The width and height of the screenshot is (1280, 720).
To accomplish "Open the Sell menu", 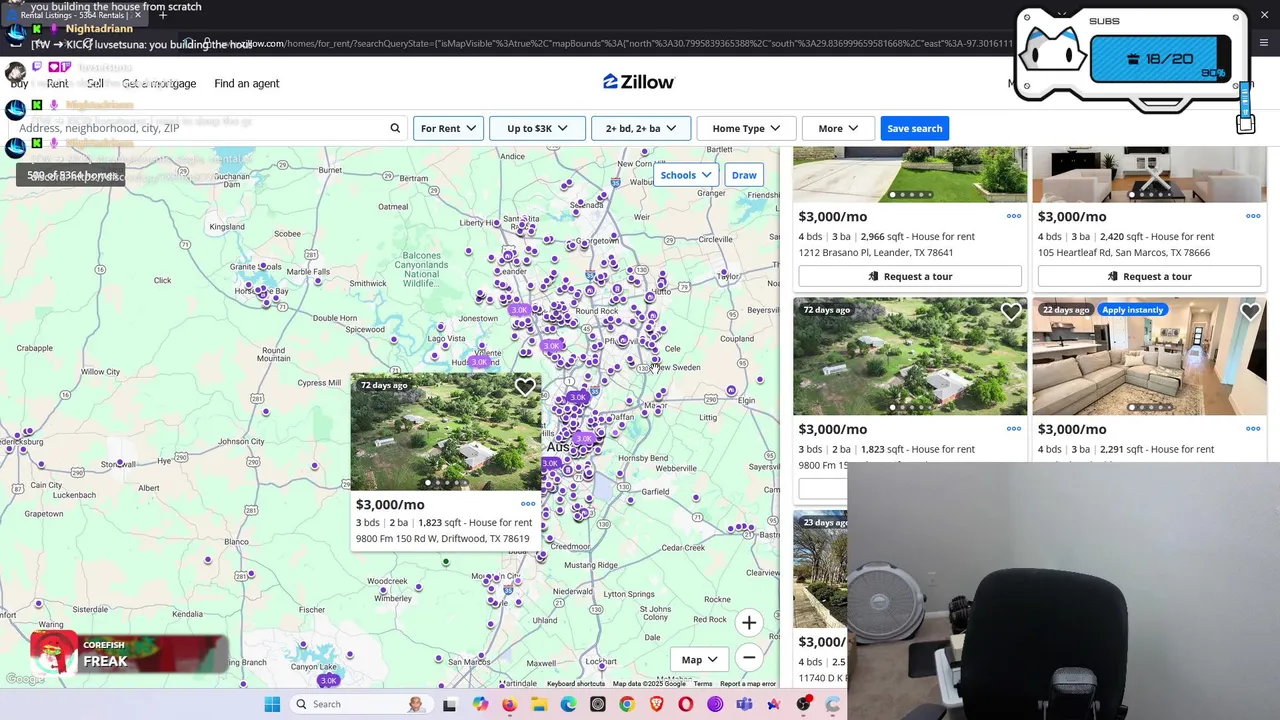I will [95, 83].
